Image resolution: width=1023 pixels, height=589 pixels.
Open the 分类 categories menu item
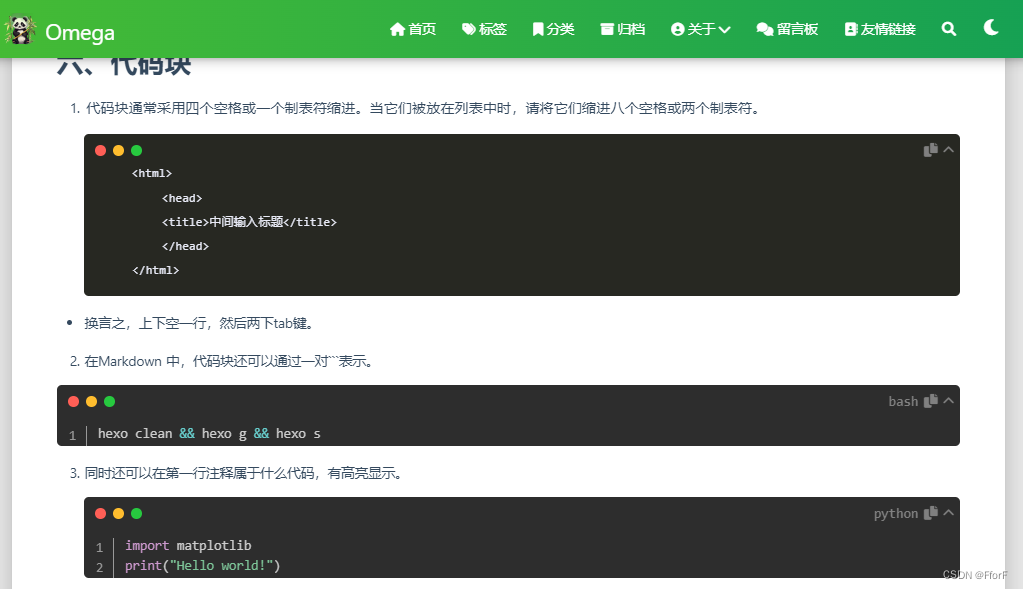(553, 29)
